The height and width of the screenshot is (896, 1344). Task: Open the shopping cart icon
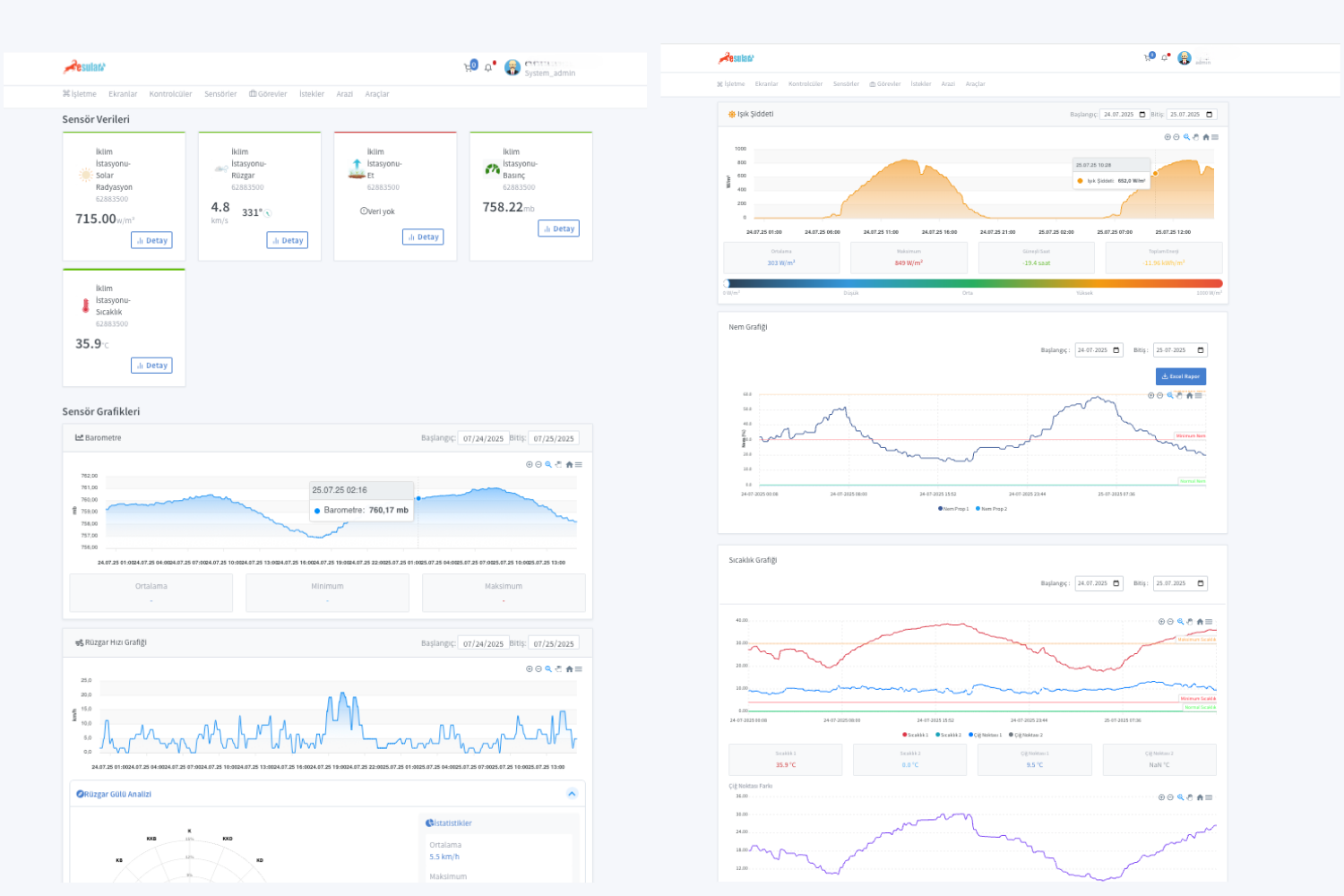[x=468, y=65]
